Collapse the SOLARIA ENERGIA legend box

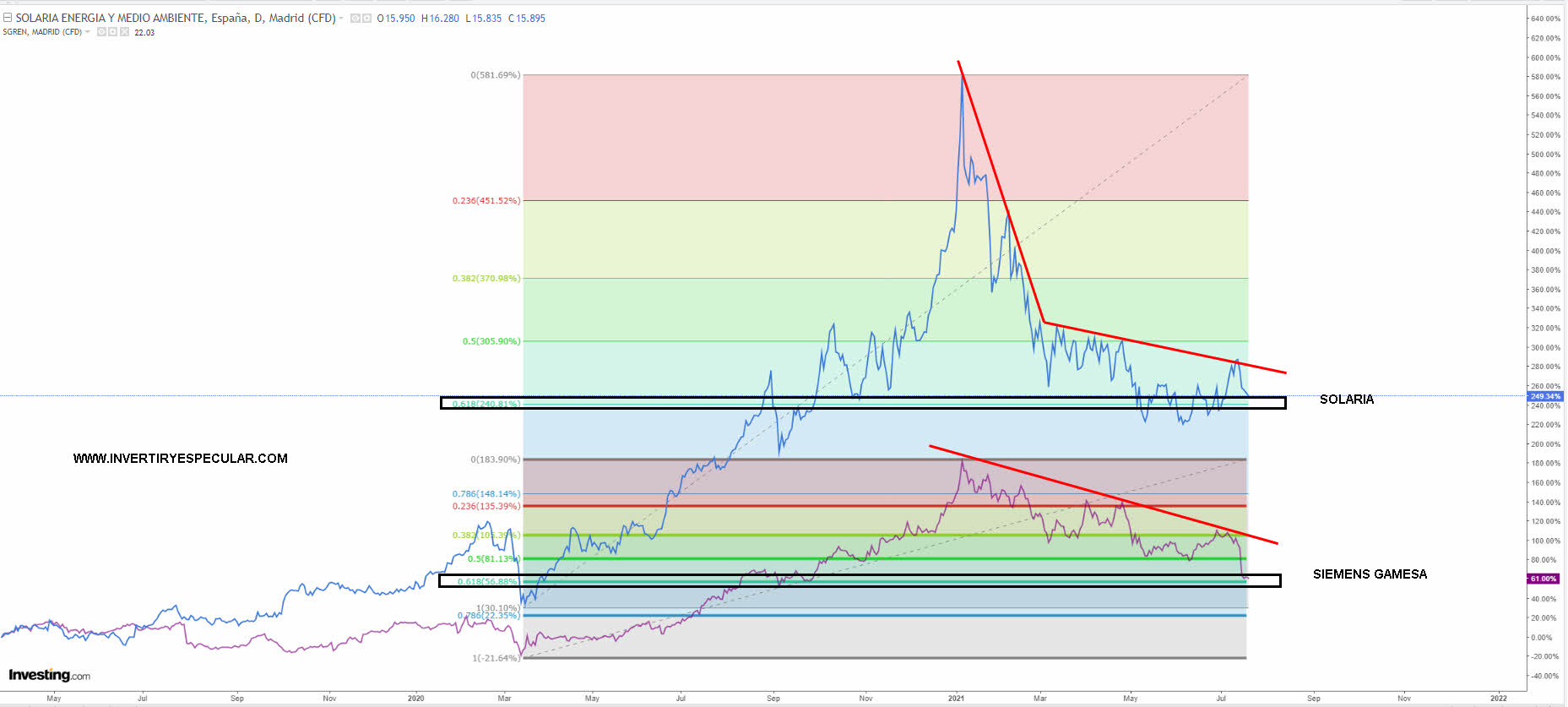[x=8, y=18]
